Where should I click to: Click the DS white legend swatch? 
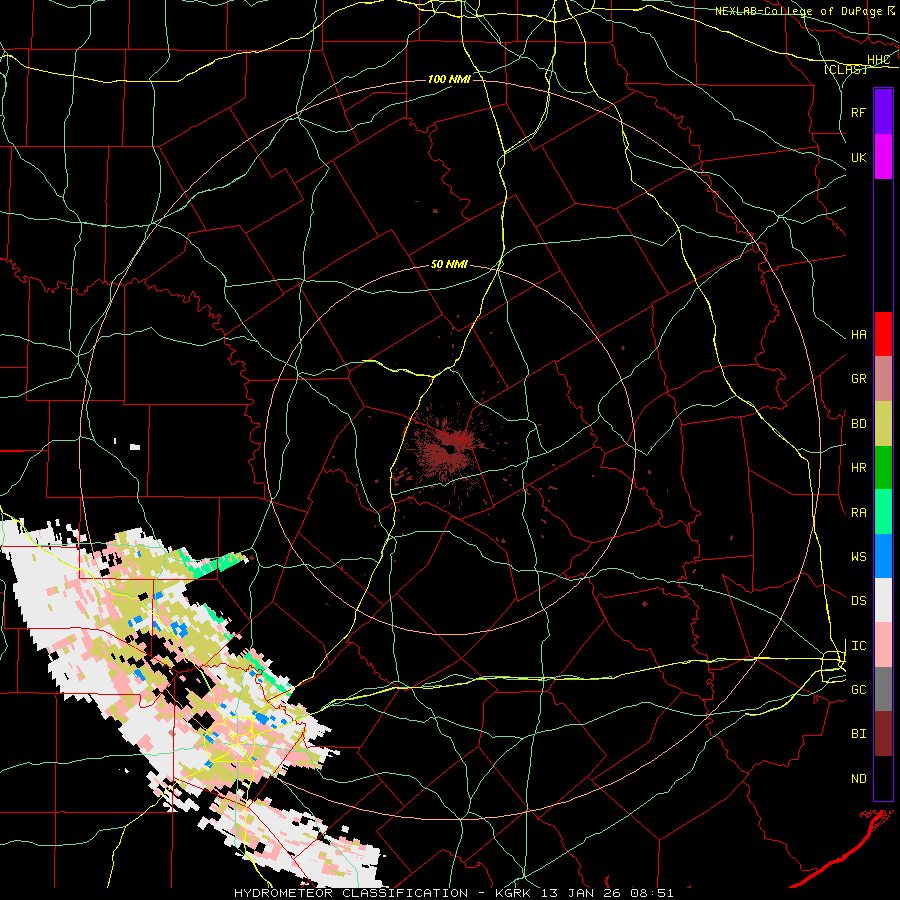pos(883,600)
